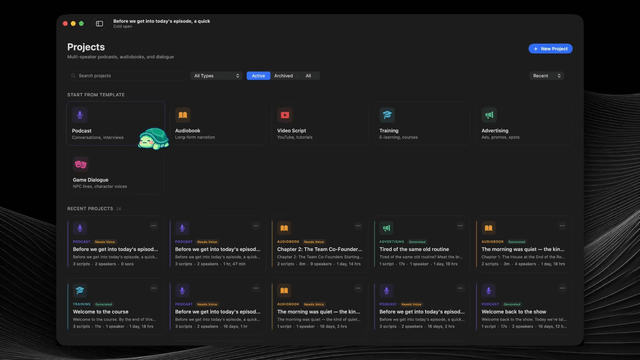Click the Video Script template play icon
The height and width of the screenshot is (360, 640).
click(x=285, y=115)
